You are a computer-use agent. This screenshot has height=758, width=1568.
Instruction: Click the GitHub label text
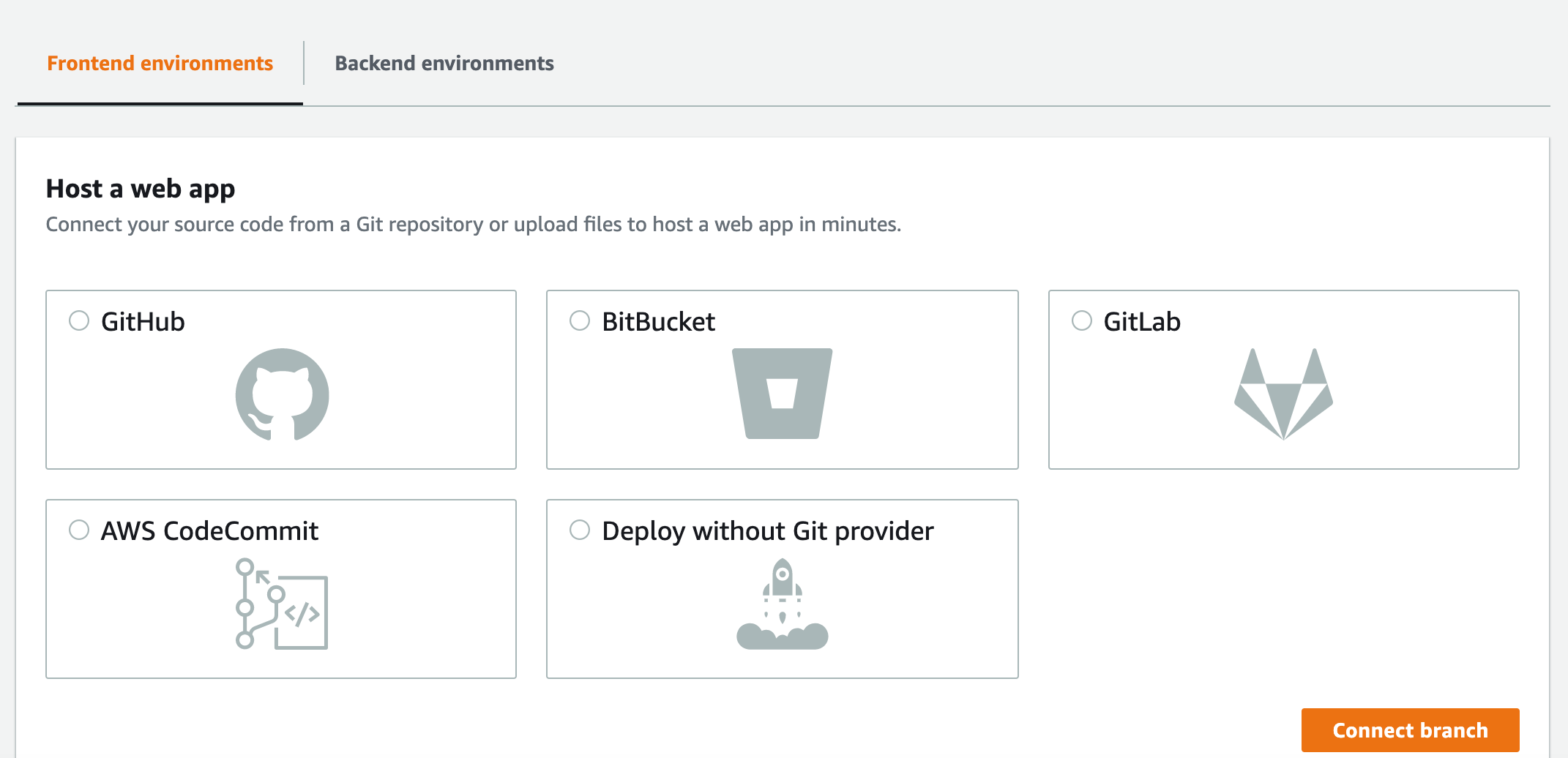point(143,322)
